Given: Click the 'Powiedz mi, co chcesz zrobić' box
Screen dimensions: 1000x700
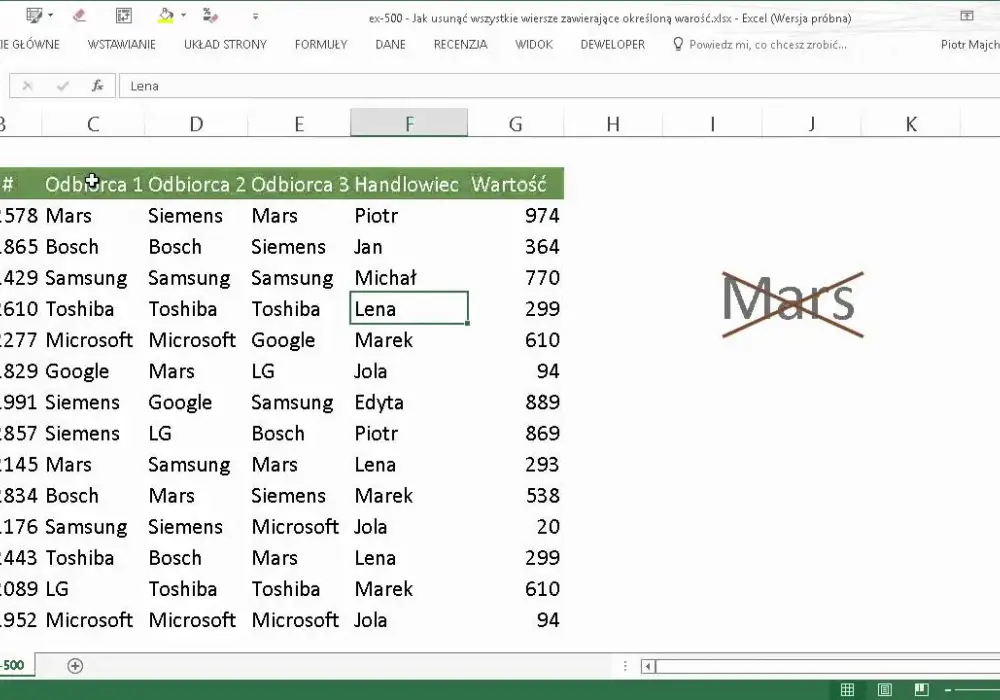Looking at the screenshot, I should (x=768, y=45).
